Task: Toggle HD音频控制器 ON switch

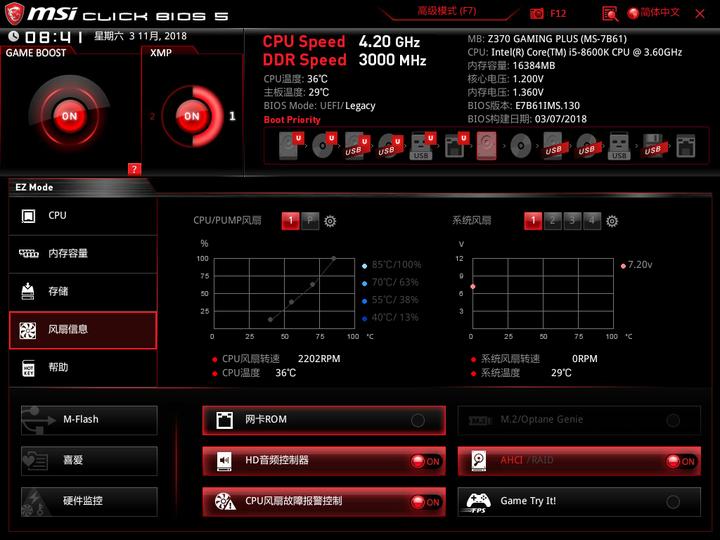Action: tap(426, 461)
